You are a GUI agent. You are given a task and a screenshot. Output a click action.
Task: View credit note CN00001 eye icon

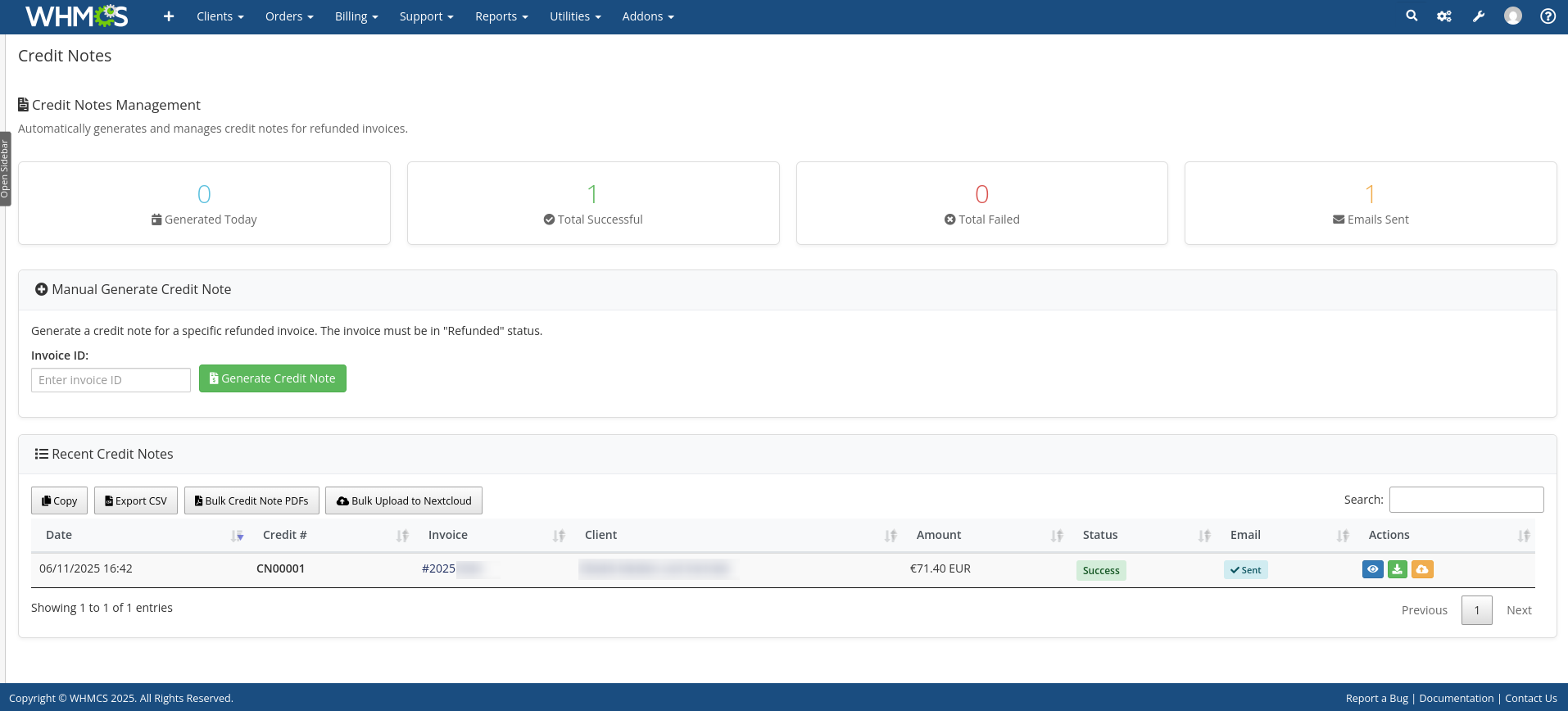1372,569
